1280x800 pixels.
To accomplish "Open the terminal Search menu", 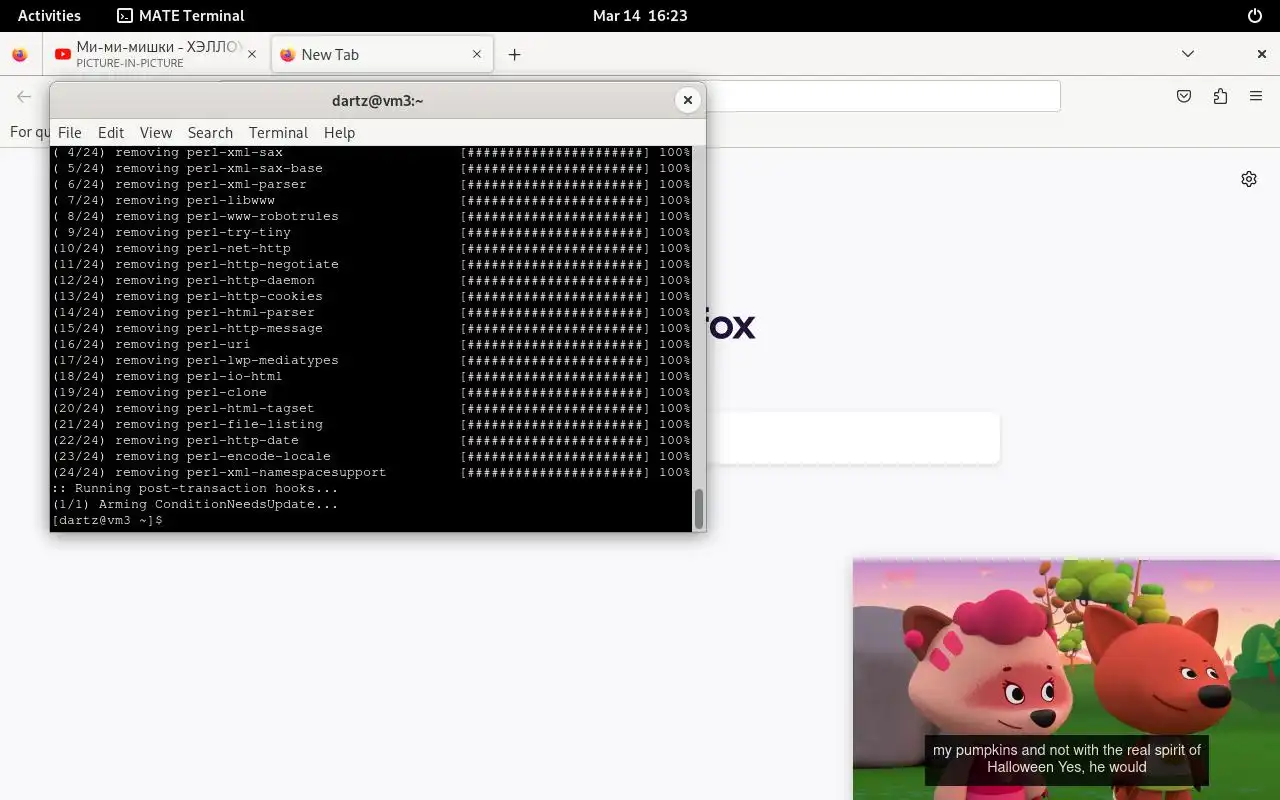I will click(x=210, y=132).
